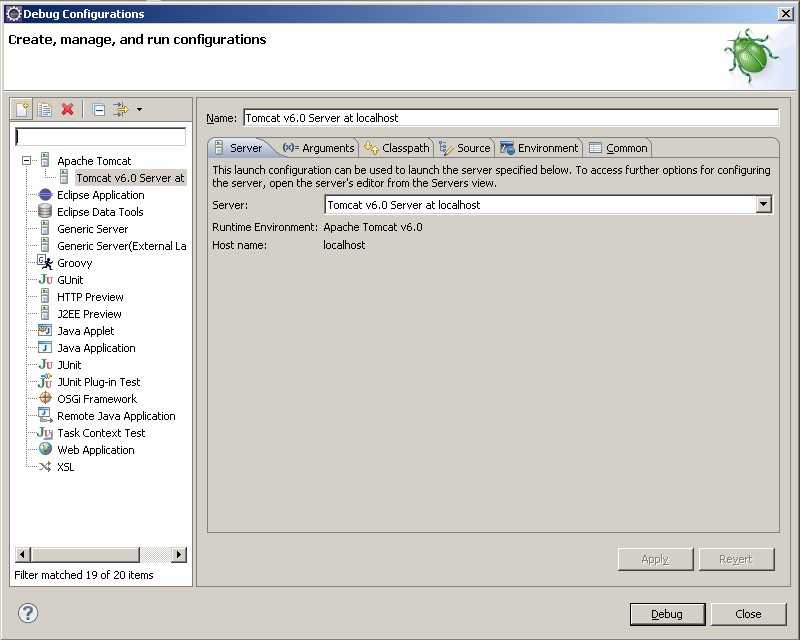
Task: Select the OSGi Framework label
Action: click(x=97, y=399)
